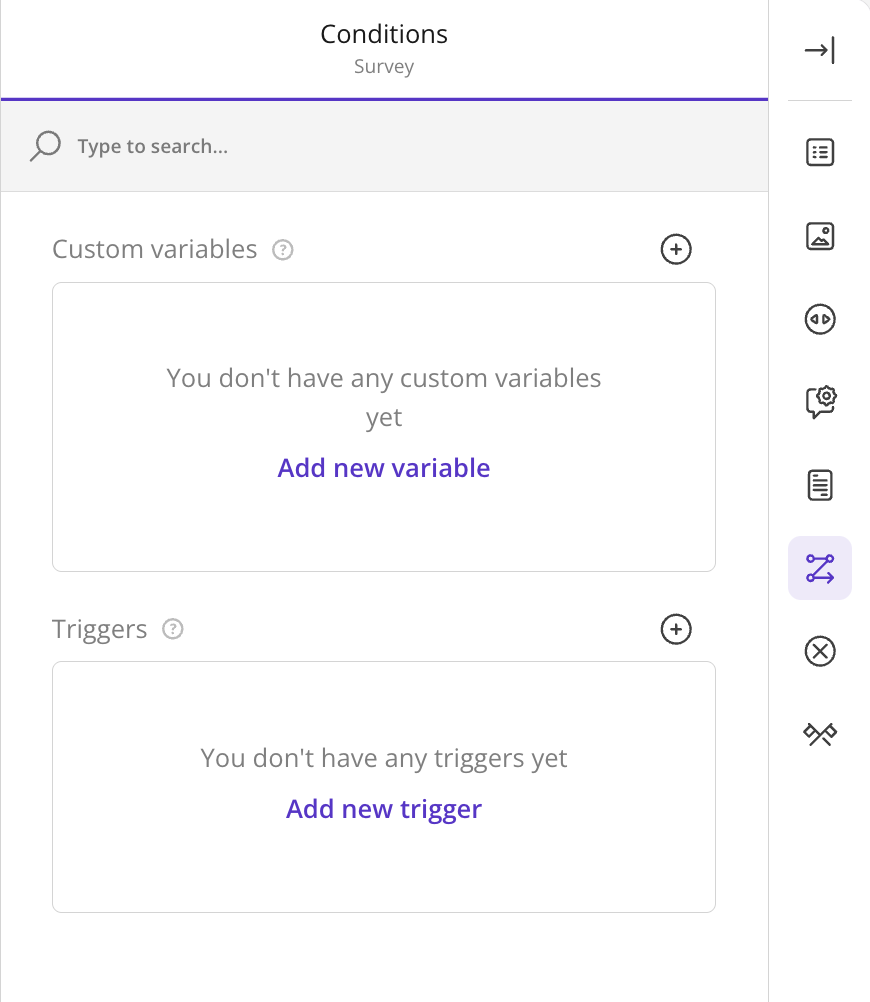Click 'Add new trigger' link
Screen dimensions: 870x1002
point(384,809)
